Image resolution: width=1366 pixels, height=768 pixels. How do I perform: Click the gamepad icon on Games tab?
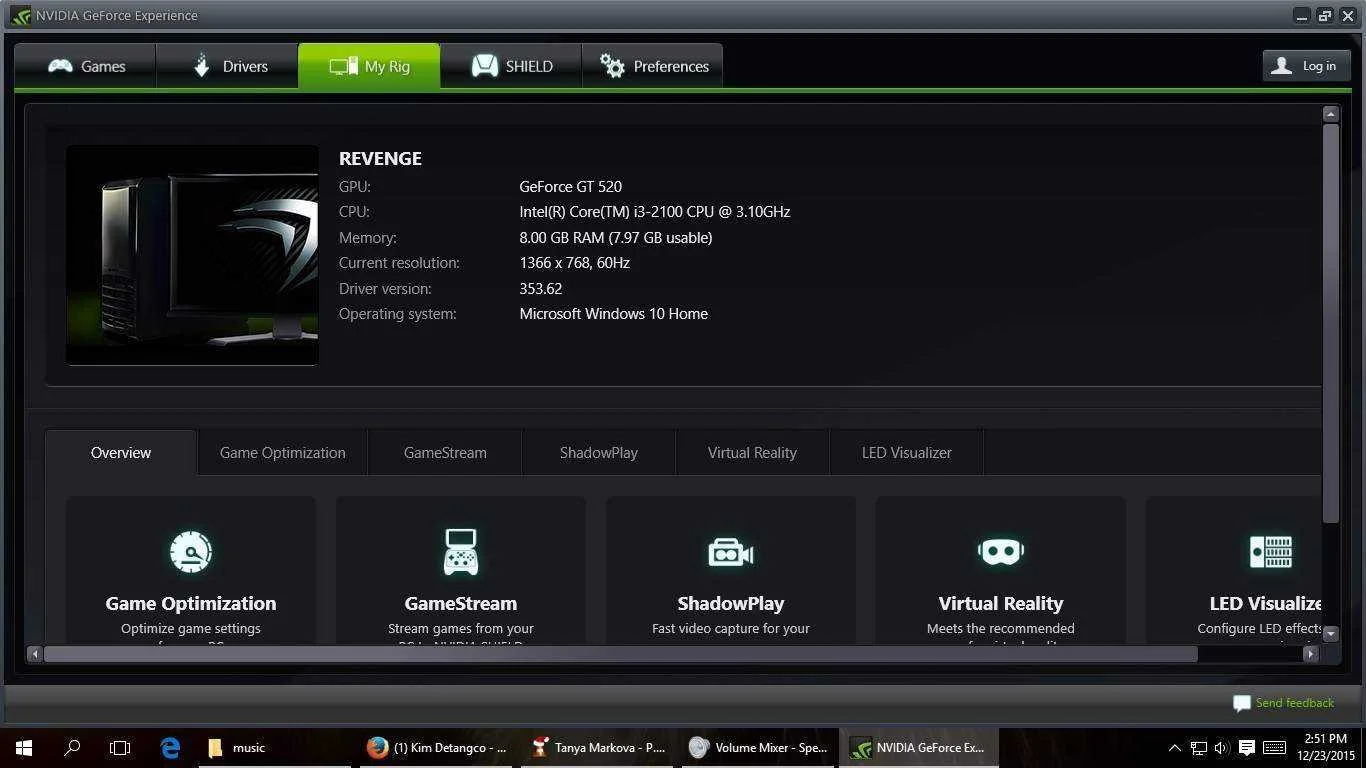coord(60,66)
